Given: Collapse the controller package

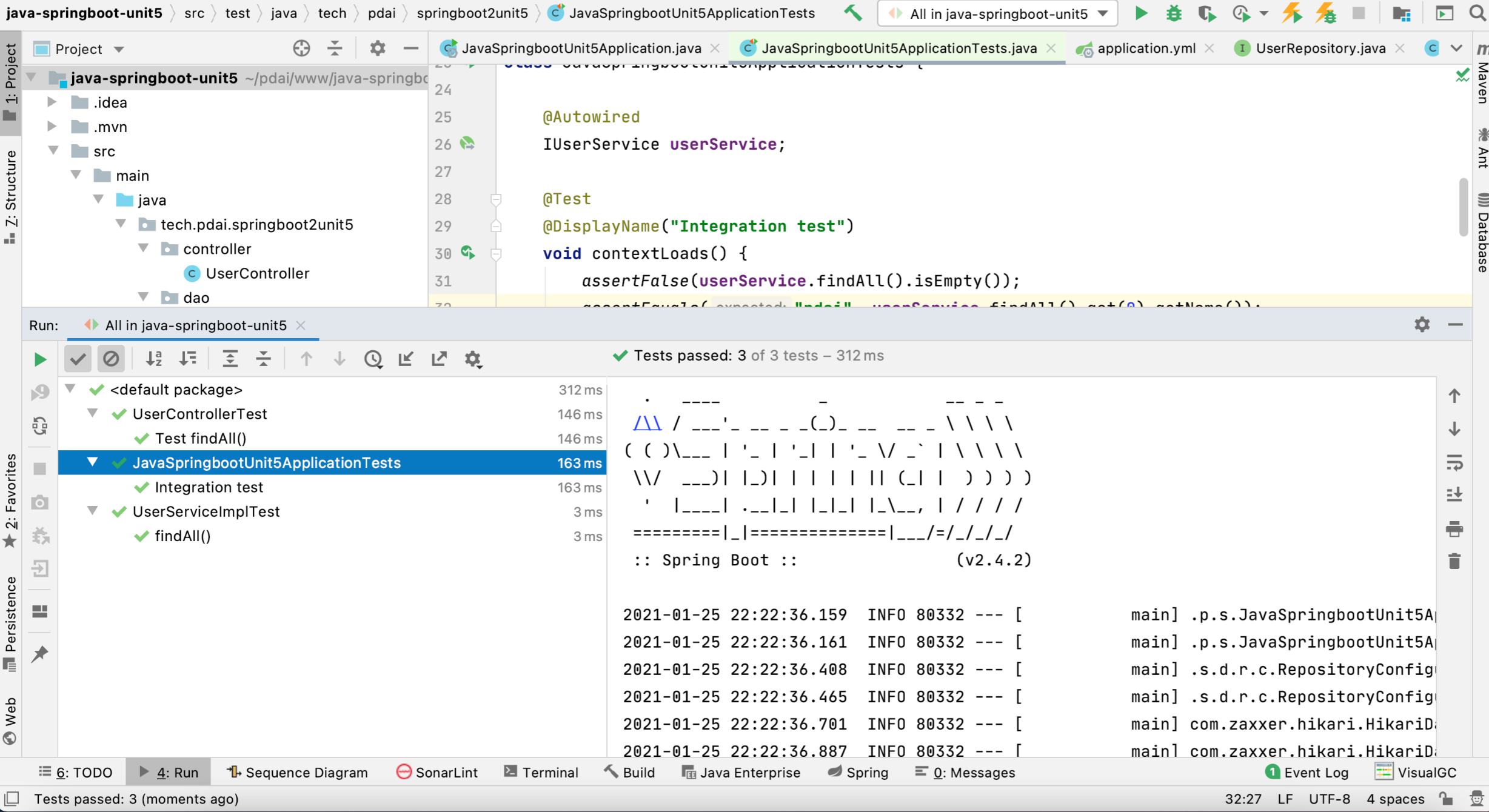Looking at the screenshot, I should point(143,248).
